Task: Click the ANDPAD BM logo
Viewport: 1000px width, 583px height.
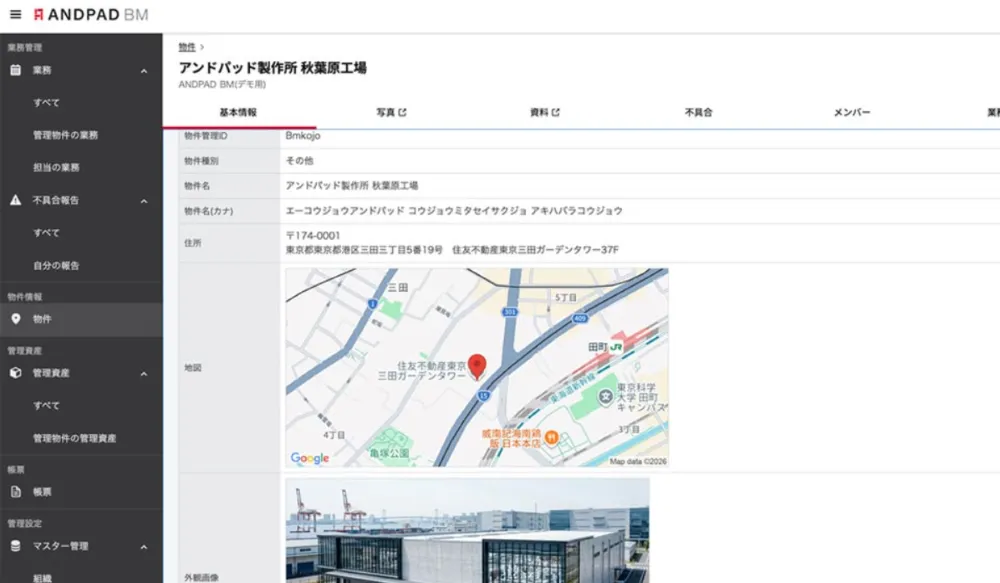Action: pos(91,14)
